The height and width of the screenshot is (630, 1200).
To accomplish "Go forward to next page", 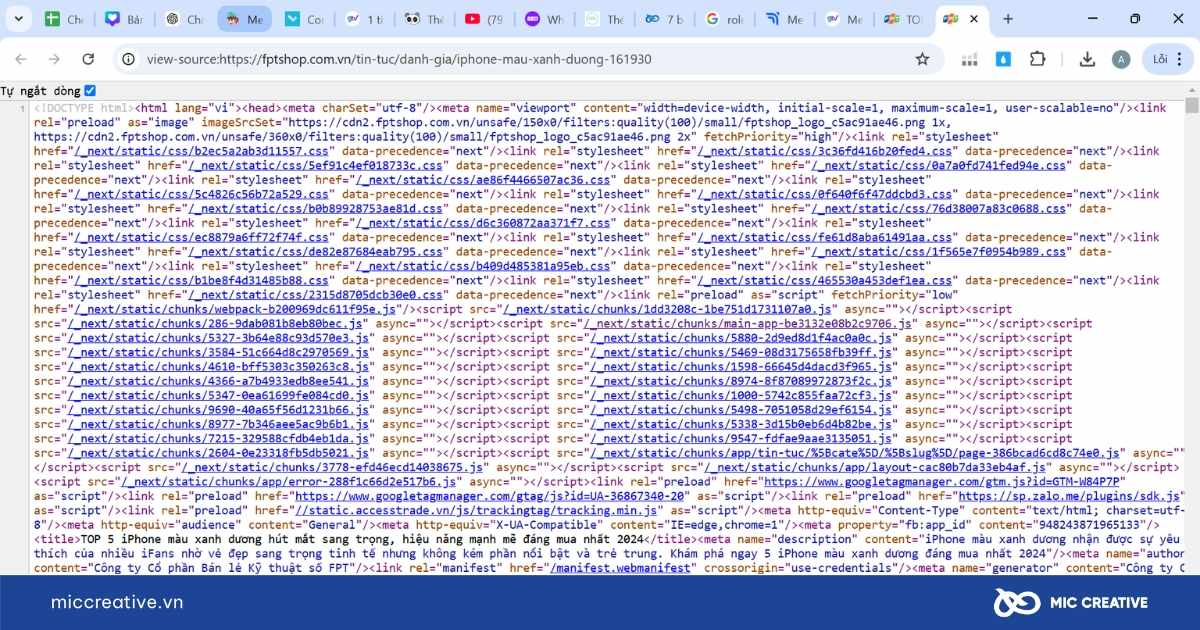I will pos(54,59).
